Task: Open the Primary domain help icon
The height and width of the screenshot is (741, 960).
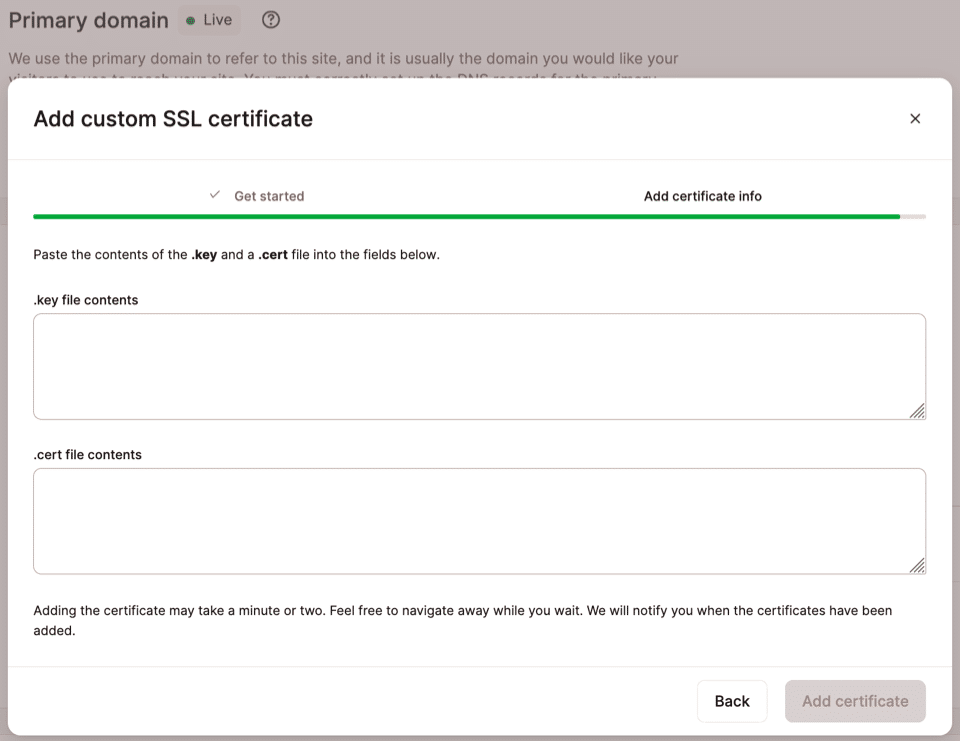Action: point(271,20)
